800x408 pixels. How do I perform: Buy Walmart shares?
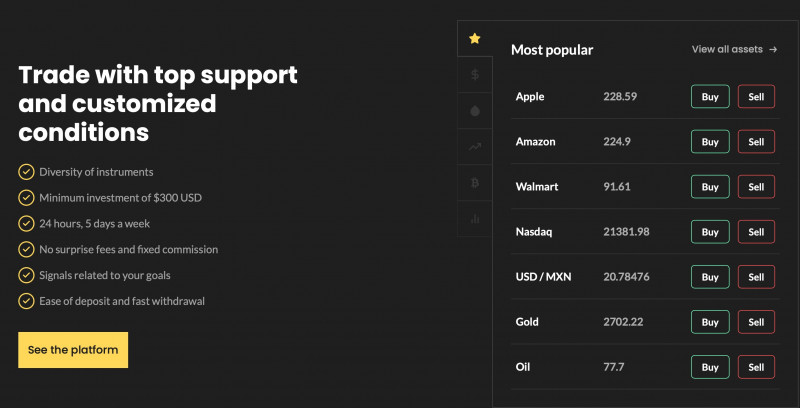[x=710, y=187]
